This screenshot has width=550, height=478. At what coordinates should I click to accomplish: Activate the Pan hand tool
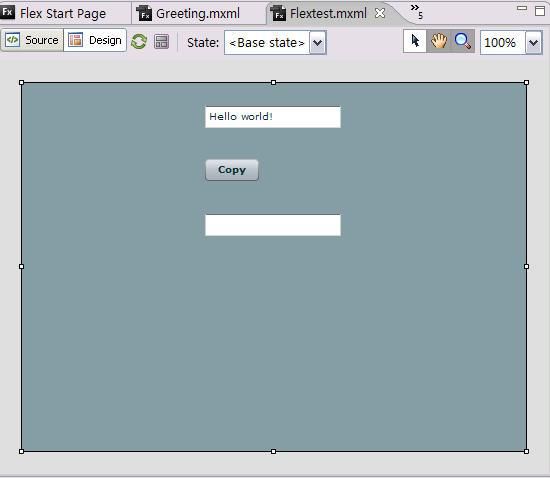(x=438, y=41)
